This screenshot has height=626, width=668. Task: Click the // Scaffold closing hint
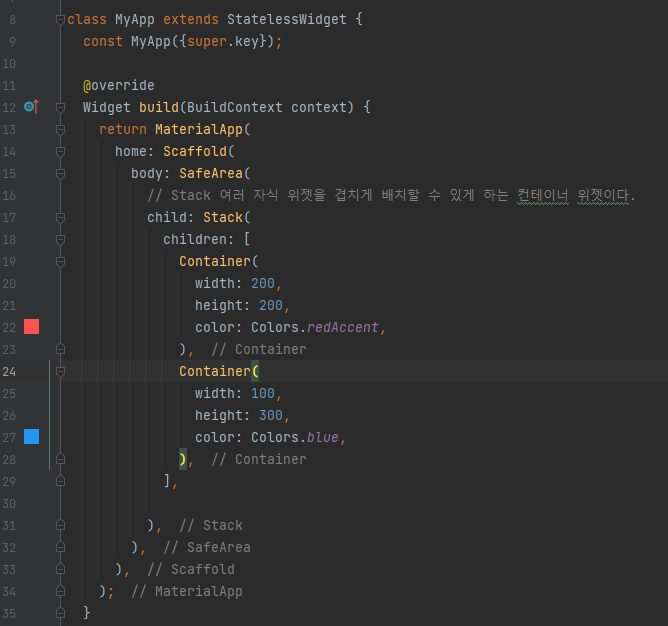click(191, 569)
